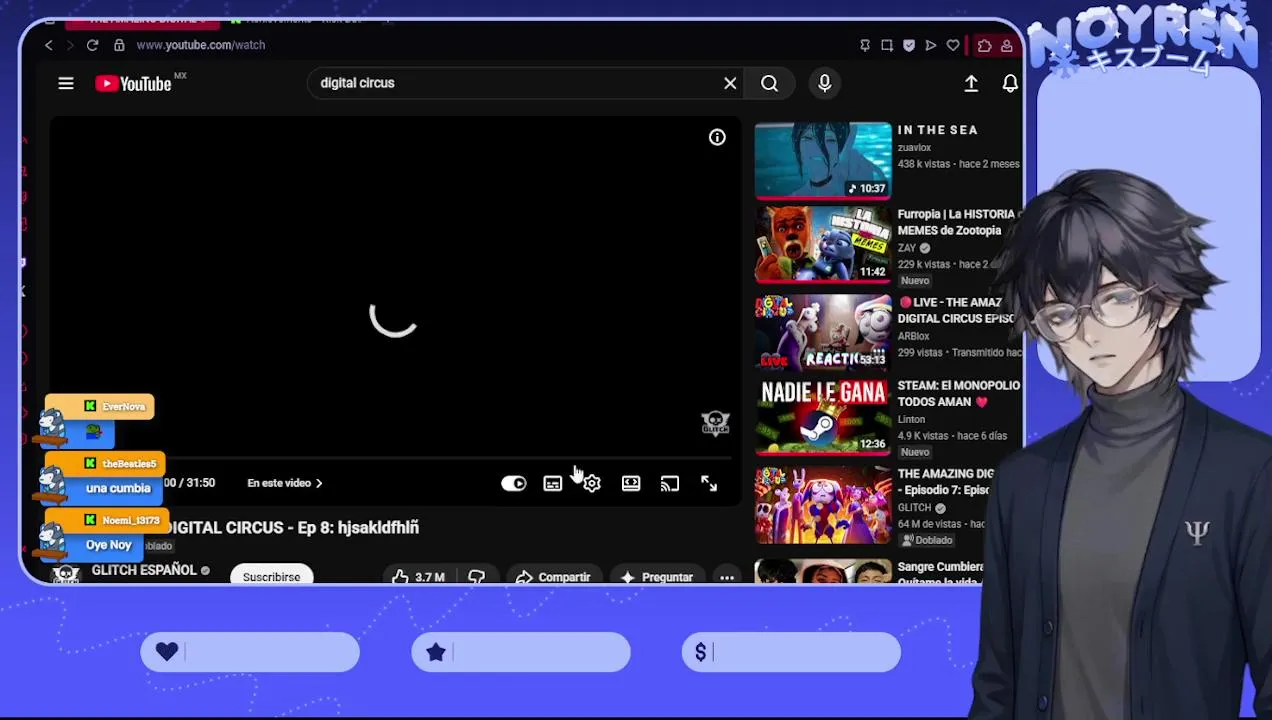Click the star subscribers bar on stream overlay
1272x720 pixels.
[521, 652]
